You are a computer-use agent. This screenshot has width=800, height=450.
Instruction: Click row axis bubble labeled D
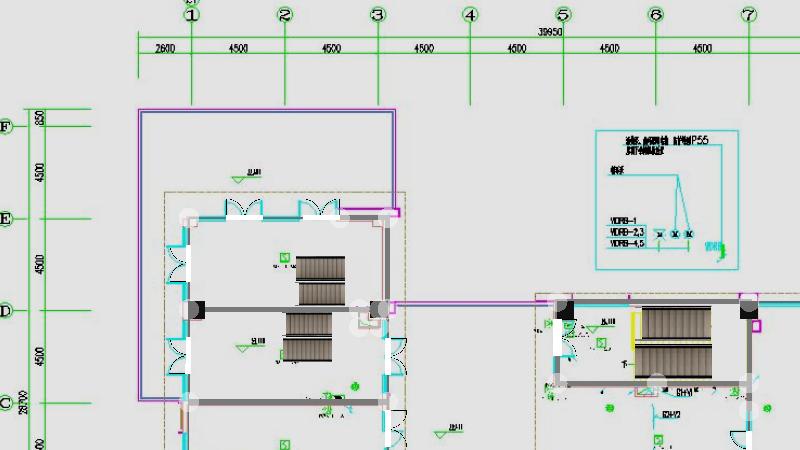point(6,311)
